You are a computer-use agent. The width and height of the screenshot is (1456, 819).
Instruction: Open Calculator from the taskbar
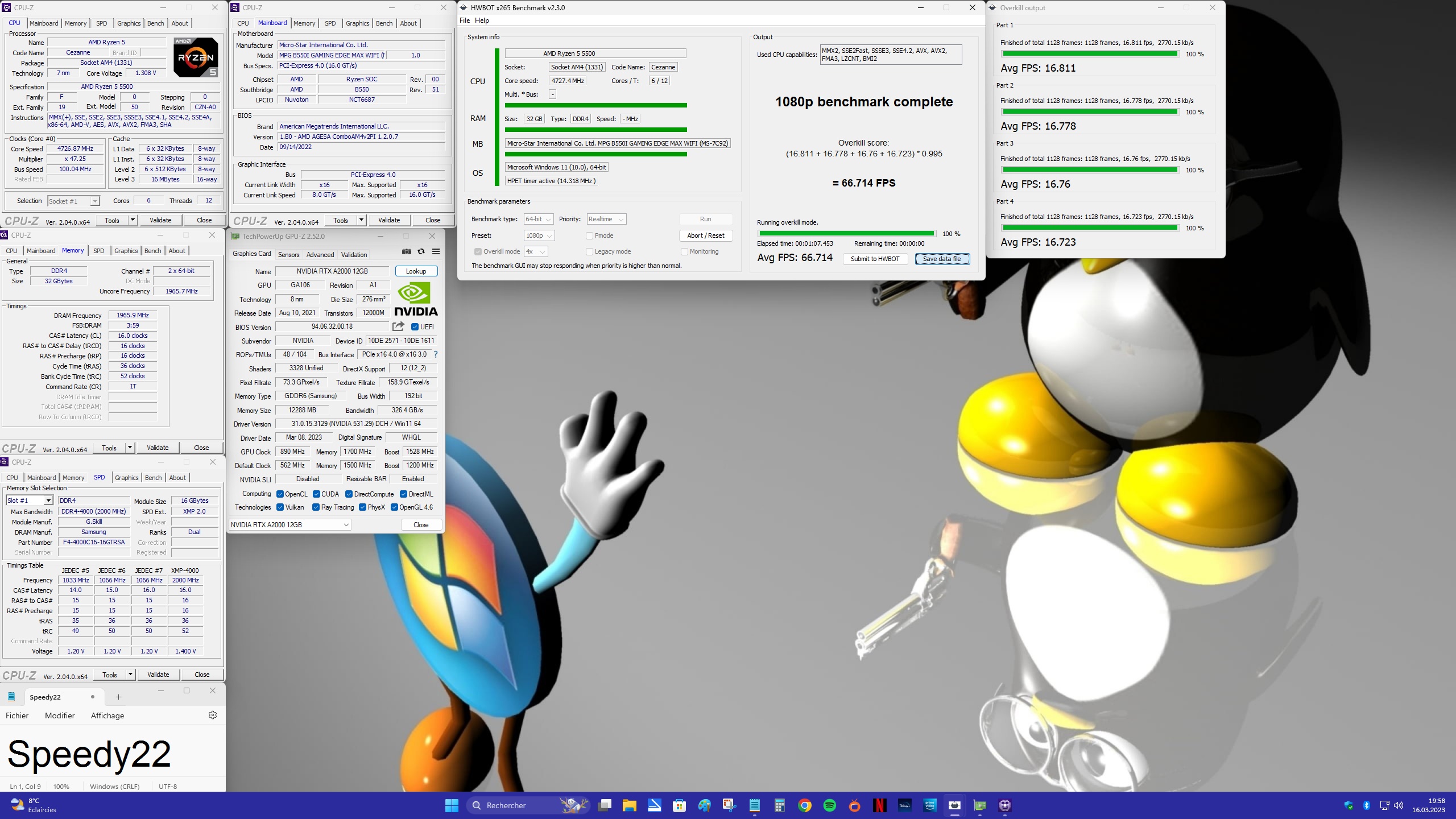click(x=780, y=805)
